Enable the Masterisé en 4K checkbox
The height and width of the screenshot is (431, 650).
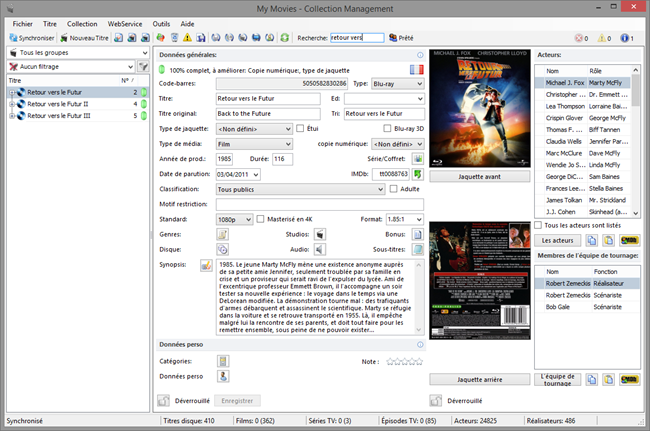[260, 219]
